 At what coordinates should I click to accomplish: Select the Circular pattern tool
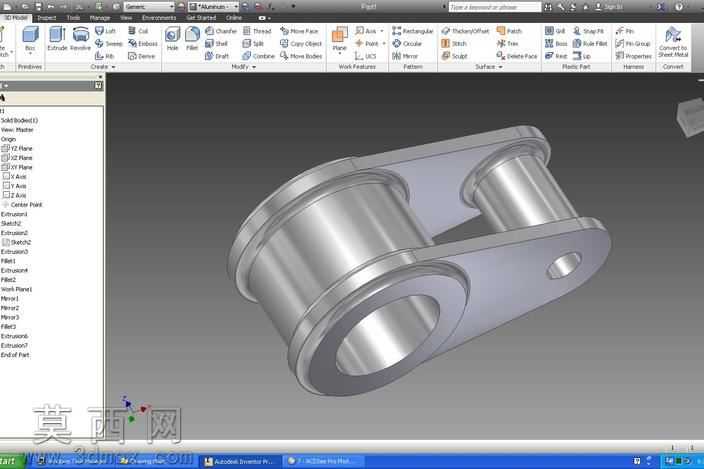tap(407, 44)
